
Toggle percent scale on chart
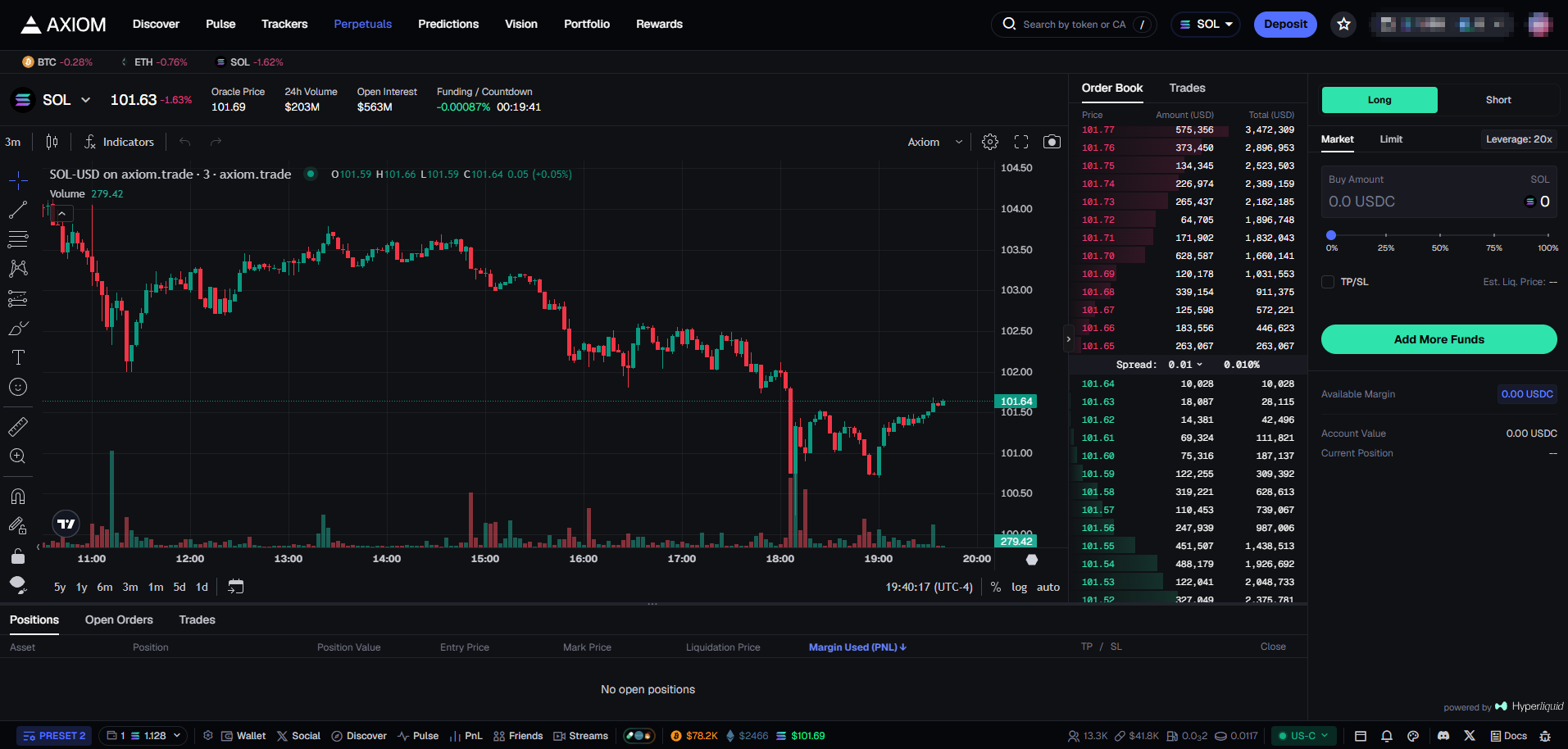coord(996,587)
